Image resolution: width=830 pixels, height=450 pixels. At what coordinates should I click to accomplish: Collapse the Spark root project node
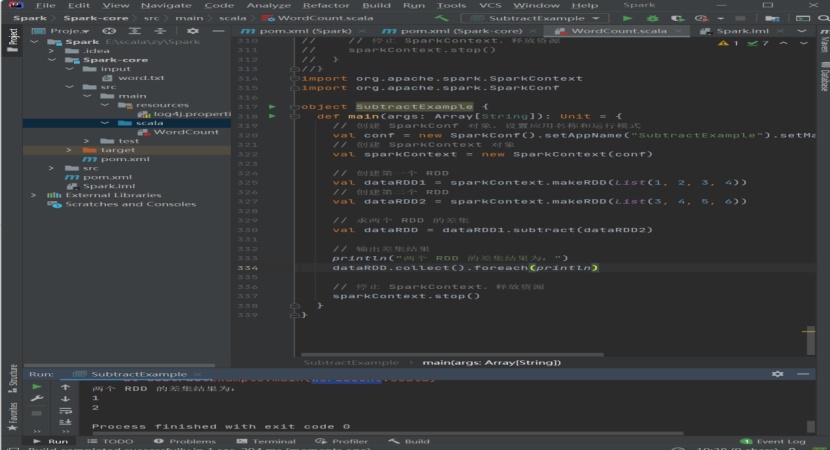click(x=34, y=42)
